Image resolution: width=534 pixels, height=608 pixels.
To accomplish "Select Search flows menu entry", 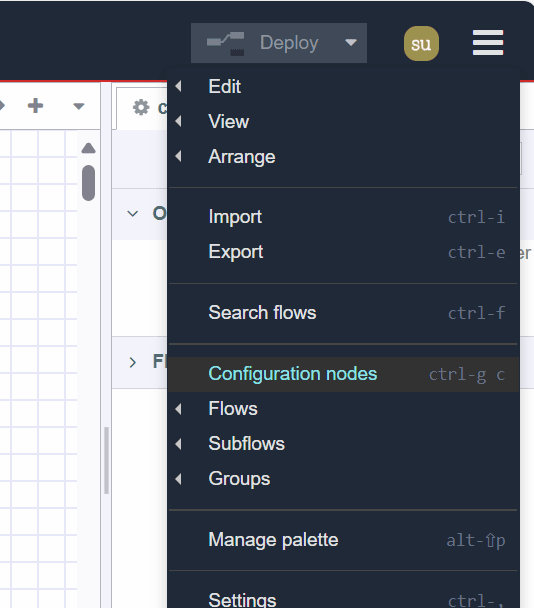I will pos(344,313).
